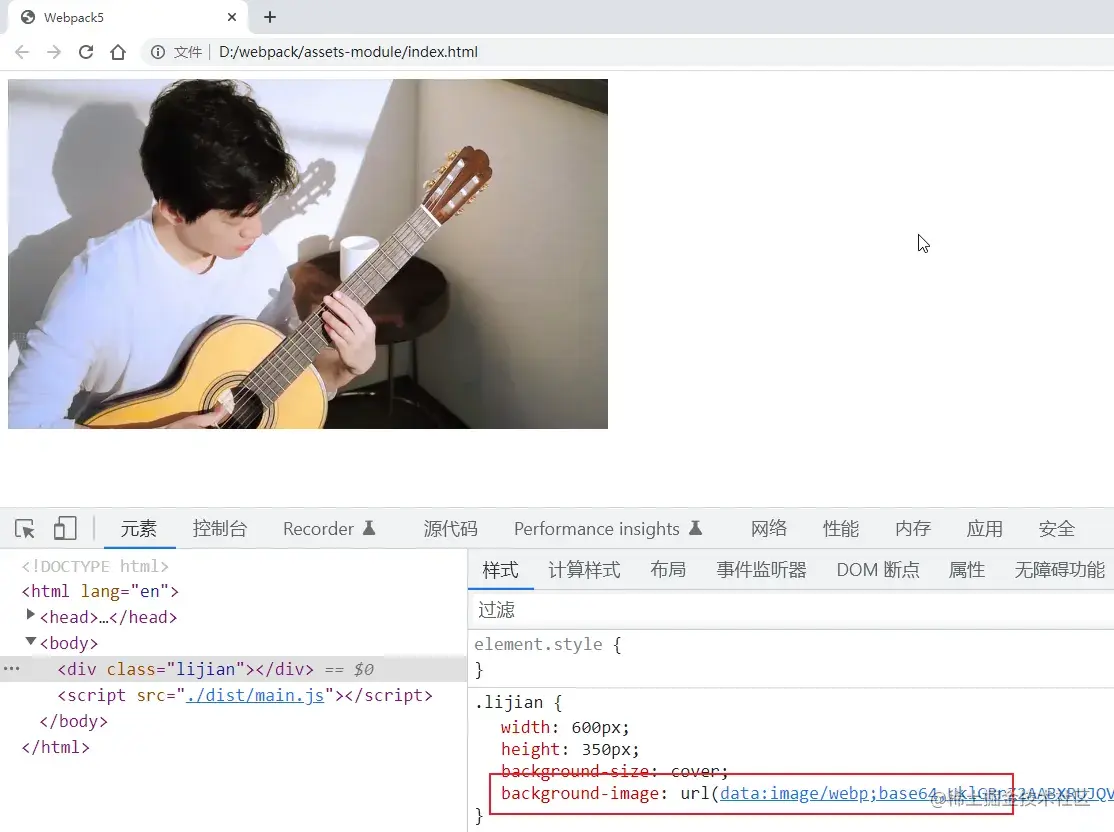Click the warning icon beside Recorder
1114x832 pixels.
pos(368,528)
